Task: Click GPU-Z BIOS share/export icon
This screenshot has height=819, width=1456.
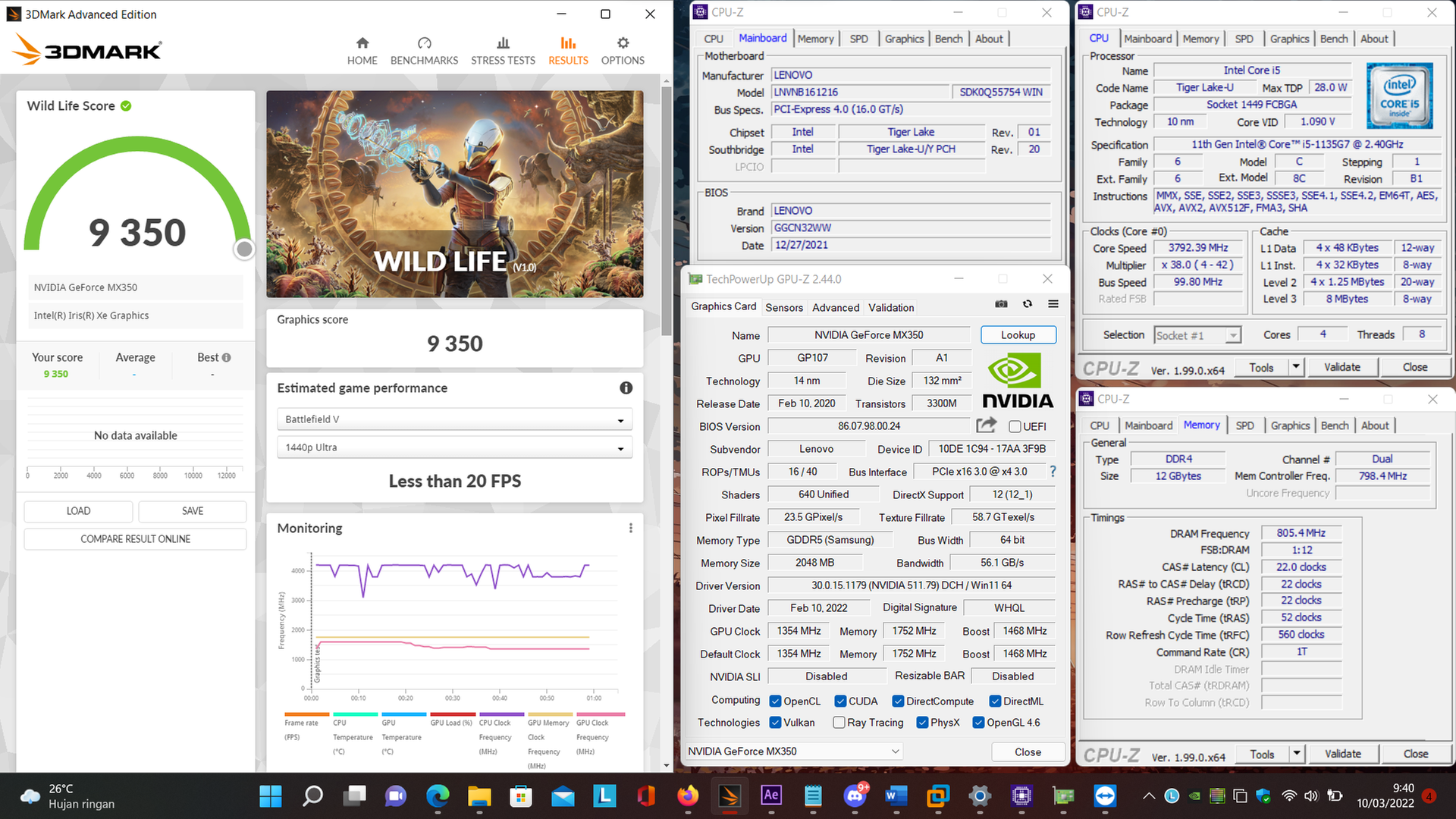Action: pyautogui.click(x=987, y=425)
